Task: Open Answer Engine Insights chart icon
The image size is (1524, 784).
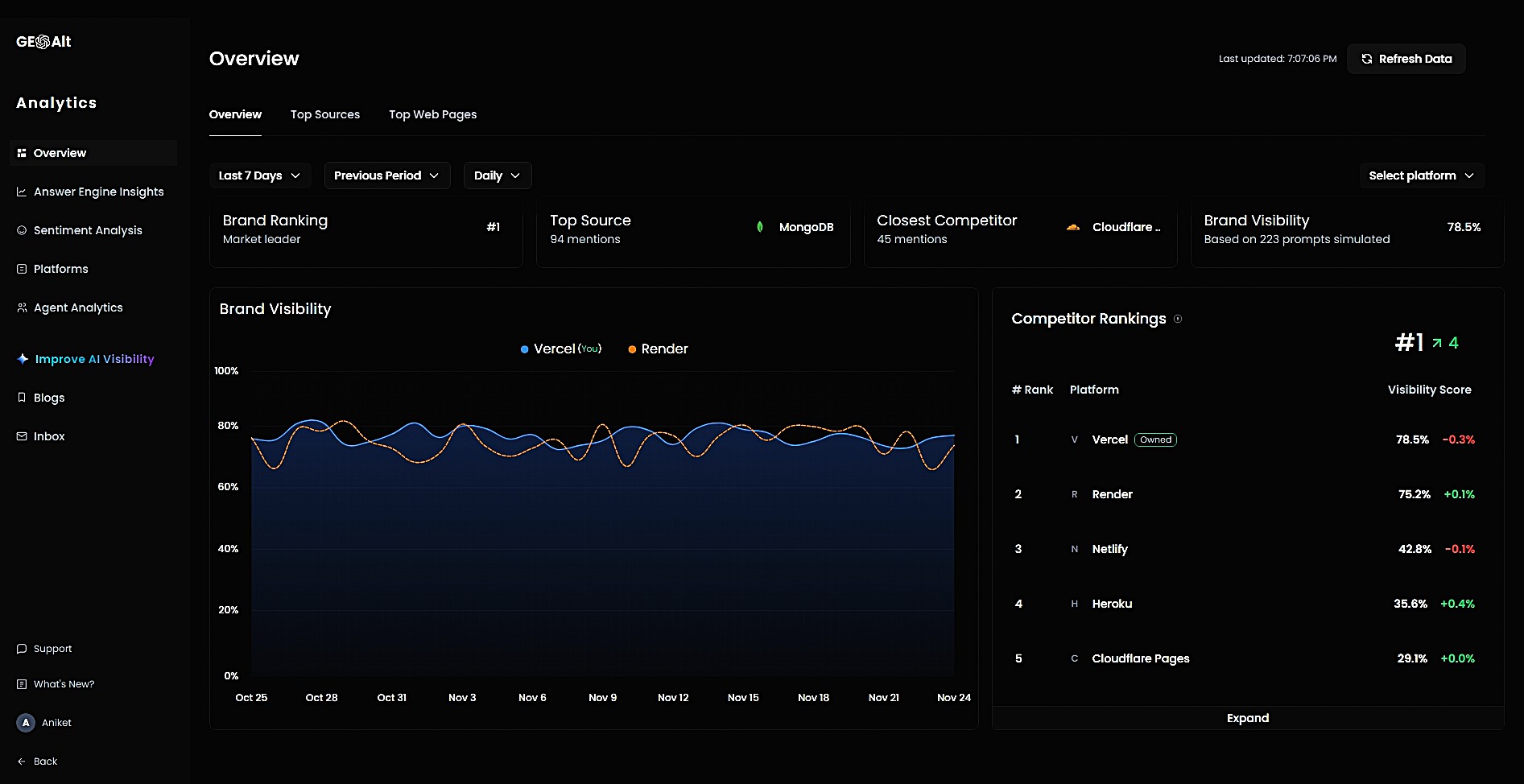Action: [22, 192]
